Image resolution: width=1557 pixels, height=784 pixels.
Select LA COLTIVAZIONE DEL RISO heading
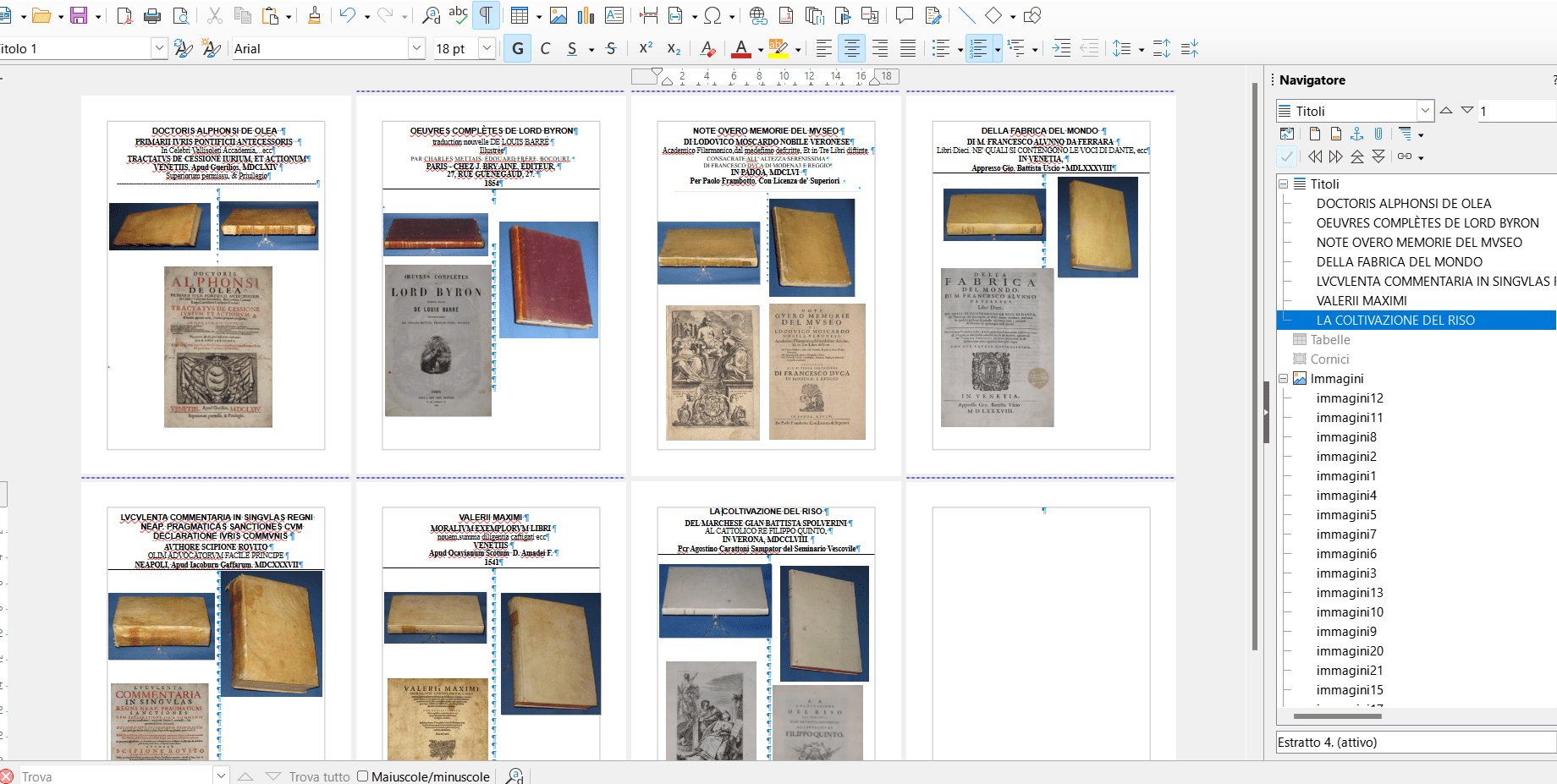pyautogui.click(x=1395, y=320)
